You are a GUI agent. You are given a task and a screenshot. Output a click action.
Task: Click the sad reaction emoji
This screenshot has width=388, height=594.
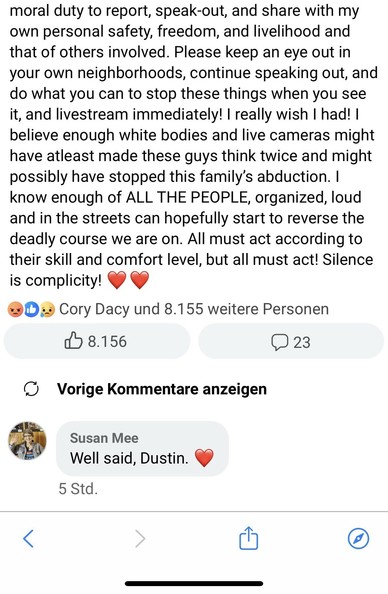pyautogui.click(x=47, y=310)
